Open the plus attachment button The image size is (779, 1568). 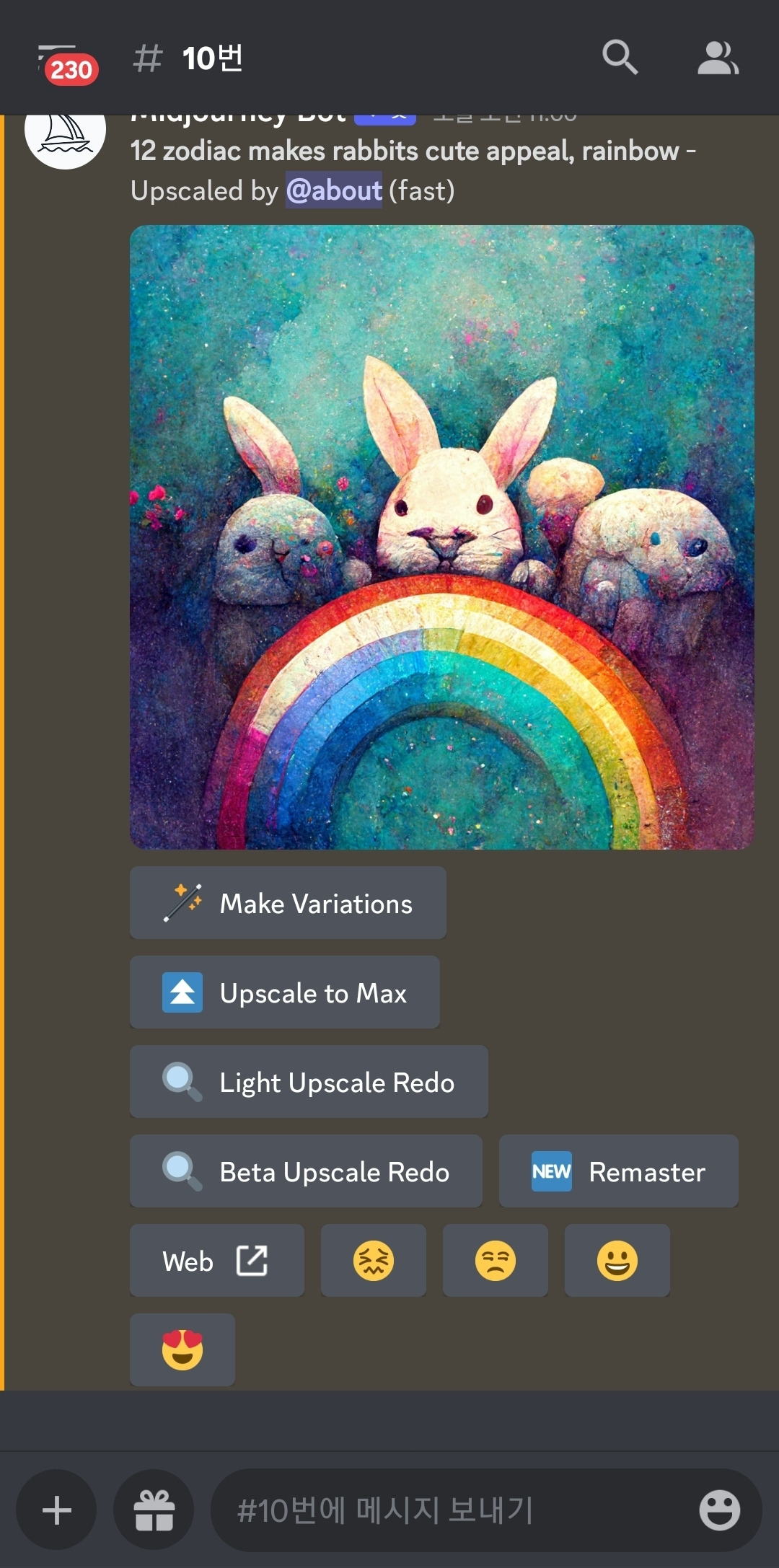pos(56,1510)
